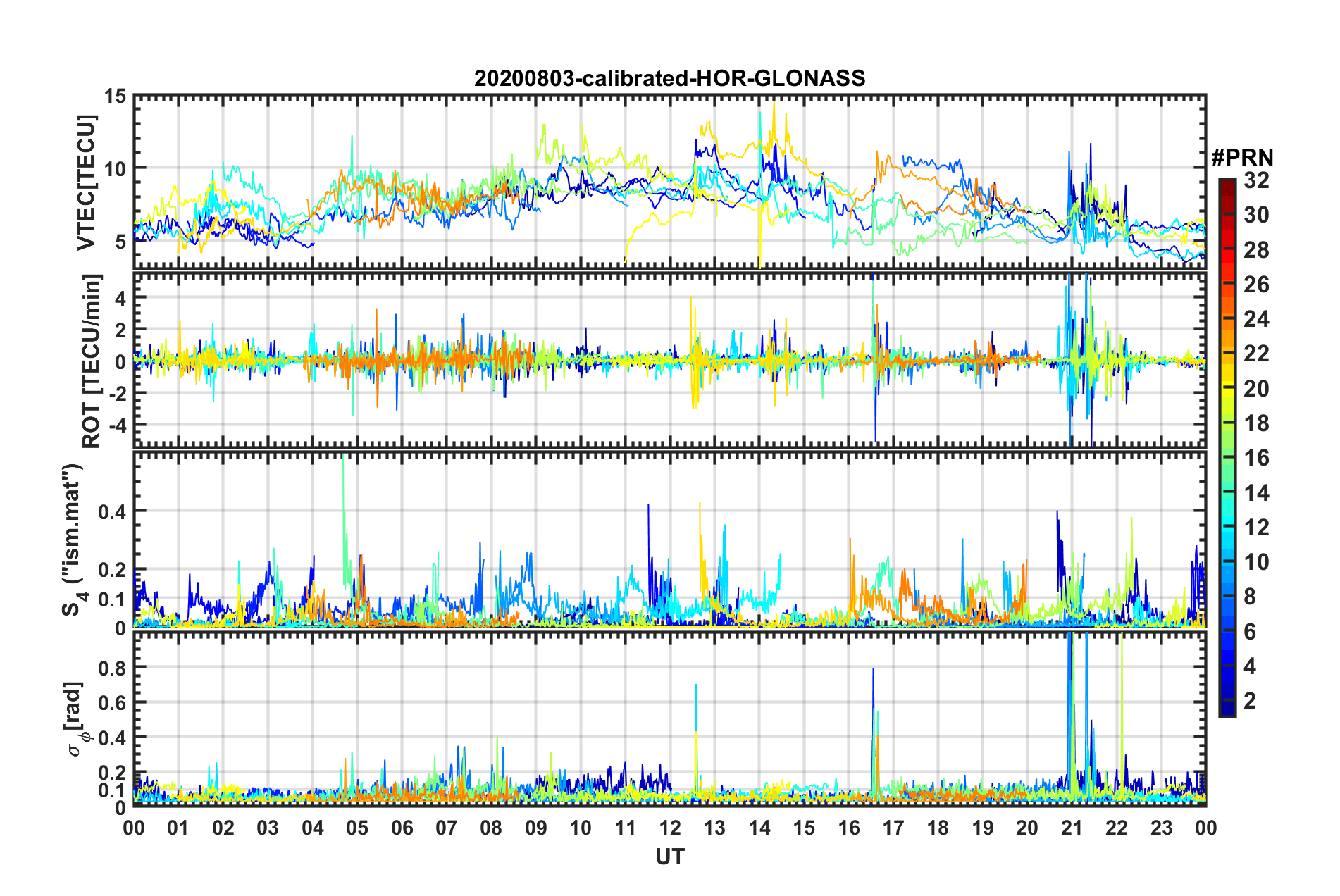This screenshot has width=1340, height=896.
Task: Click the PRN colorbar gradient
Action: [x=1227, y=448]
